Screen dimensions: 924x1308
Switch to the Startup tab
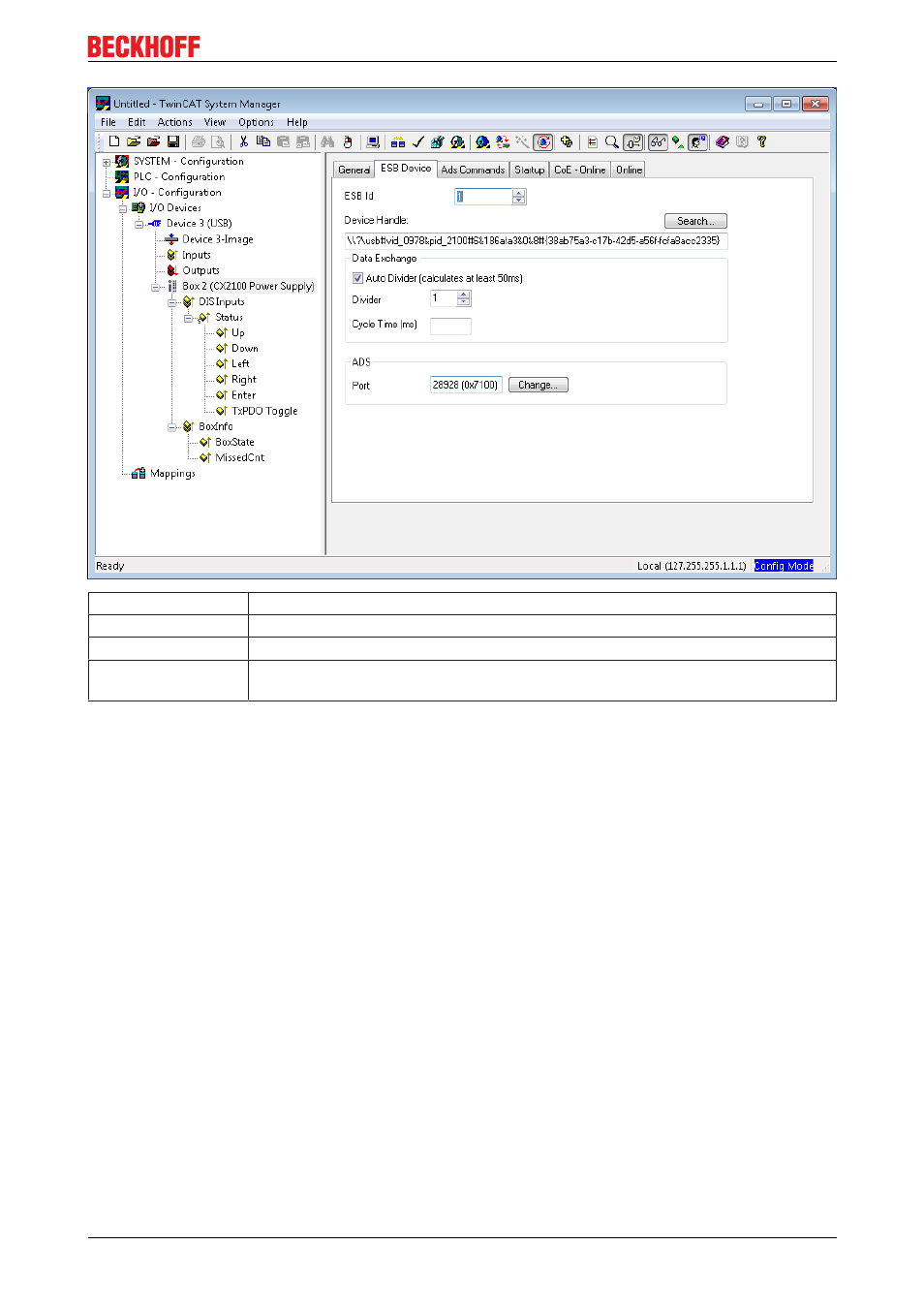click(x=530, y=170)
